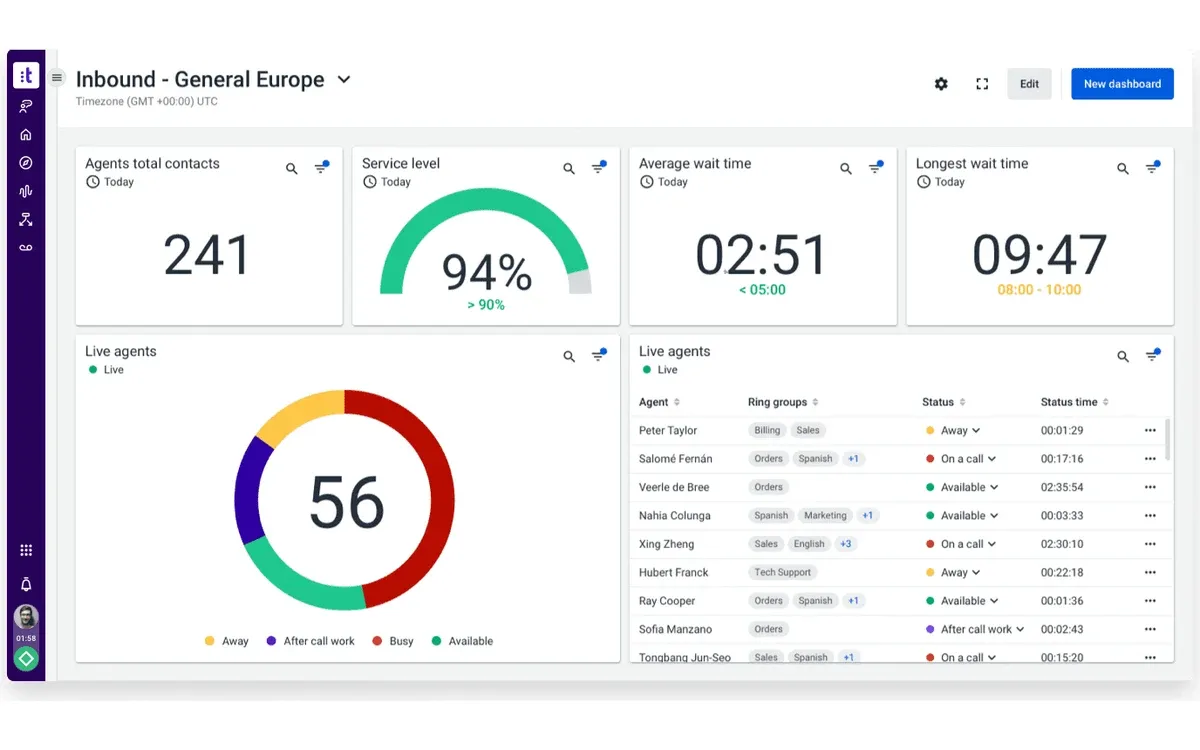The width and height of the screenshot is (1200, 750).
Task: Click the user avatar in sidebar
Action: click(26, 617)
